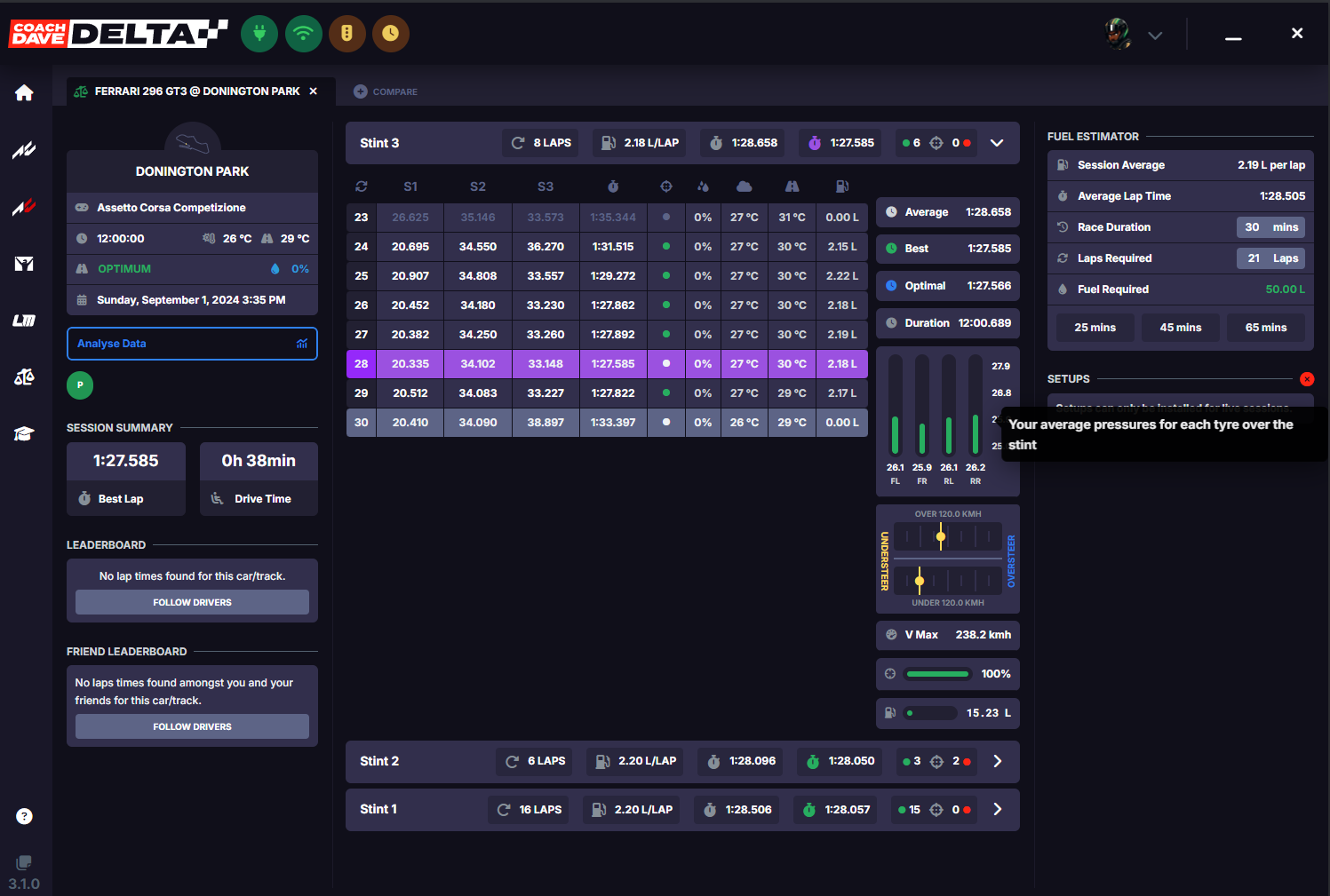Expand the Stint 2 panel
Image resolution: width=1330 pixels, height=896 pixels.
(x=997, y=761)
